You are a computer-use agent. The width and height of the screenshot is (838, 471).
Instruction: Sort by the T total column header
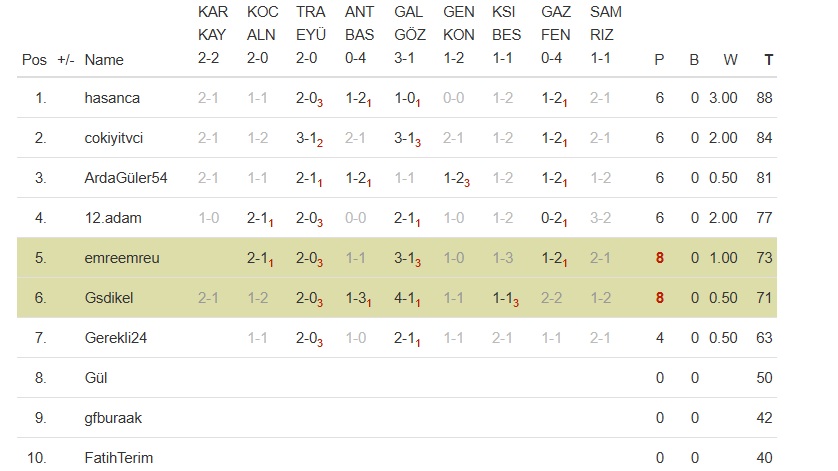coord(768,60)
